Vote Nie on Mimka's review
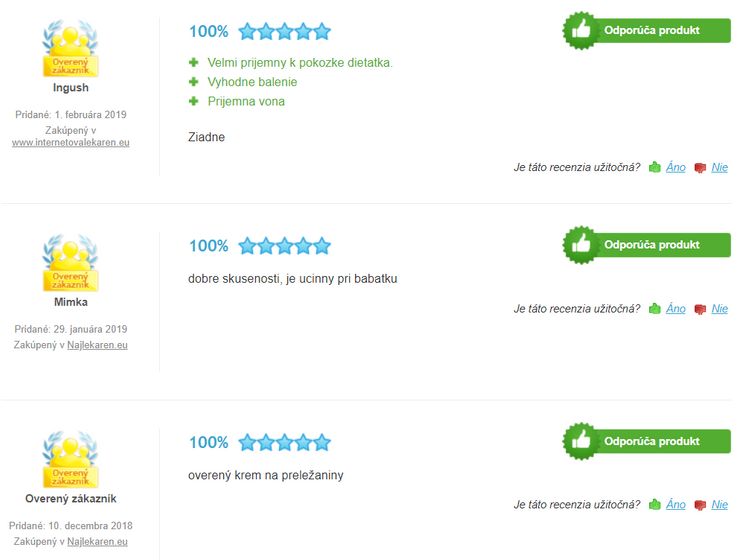The width and height of the screenshot is (750, 560). pyautogui.click(x=719, y=309)
